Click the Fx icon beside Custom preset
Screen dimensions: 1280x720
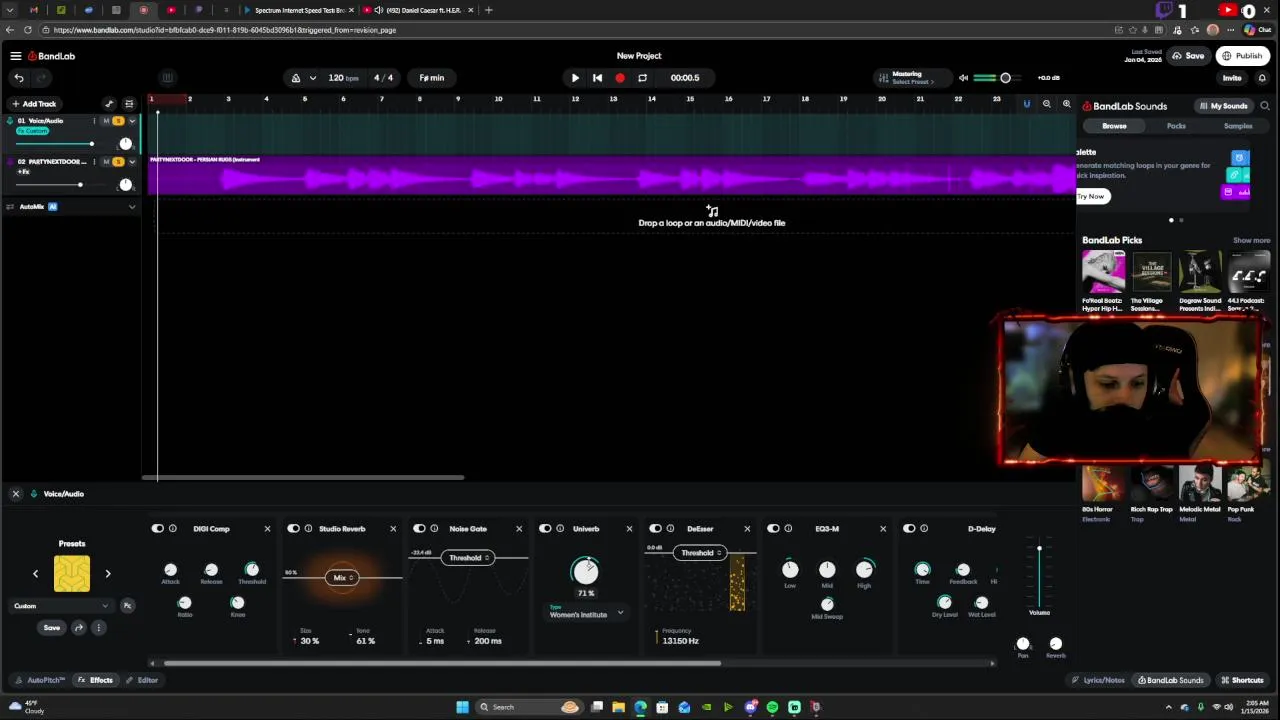click(127, 606)
